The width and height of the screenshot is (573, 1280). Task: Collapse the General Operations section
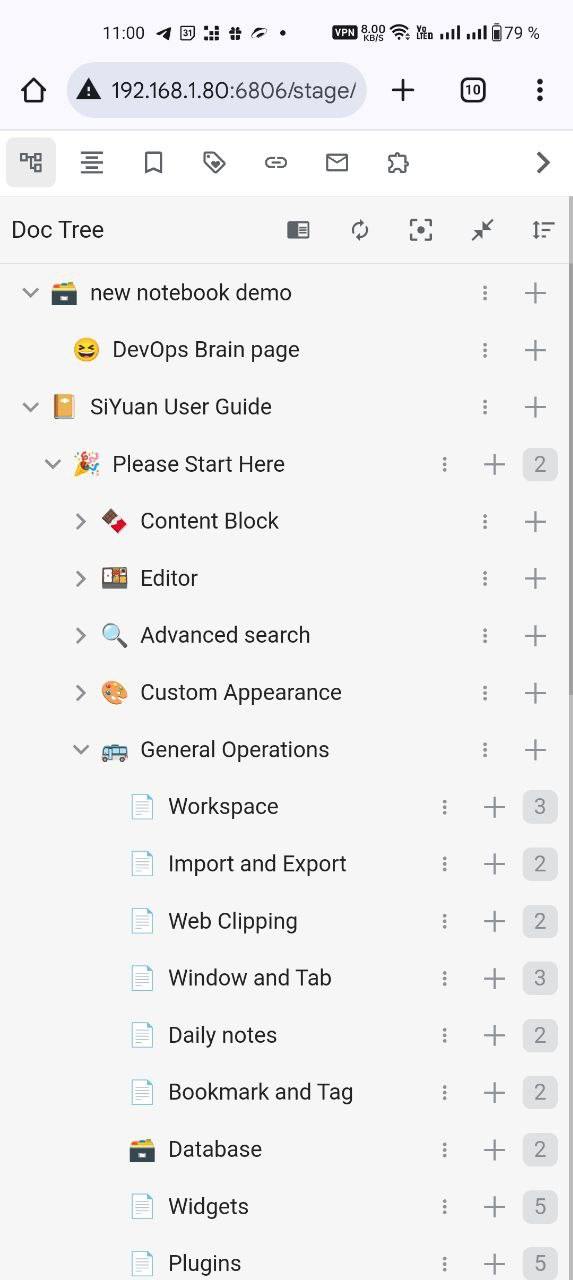click(81, 749)
